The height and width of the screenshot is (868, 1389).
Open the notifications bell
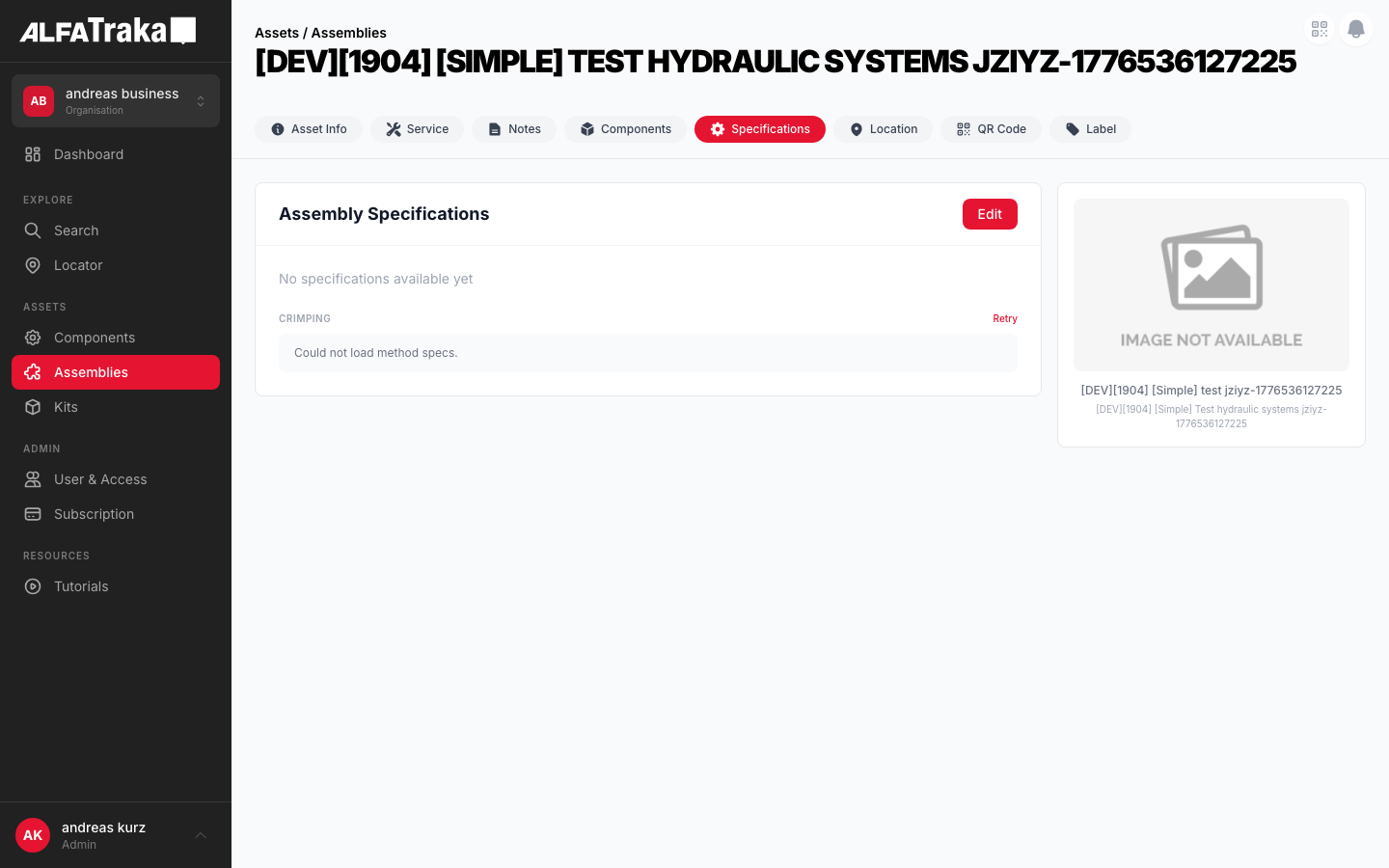1355,29
